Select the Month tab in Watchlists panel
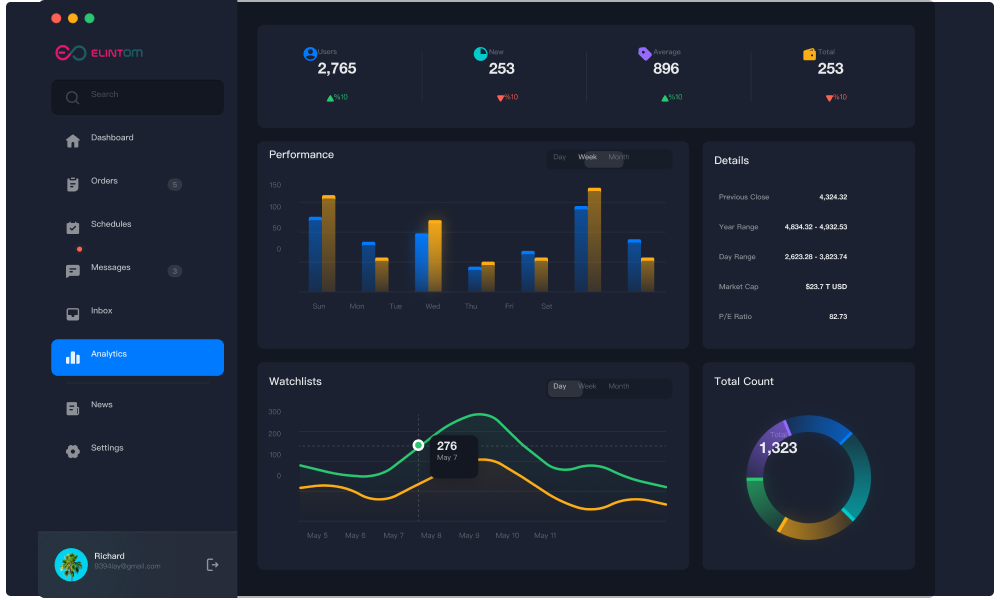This screenshot has height=600, width=1000. 618,386
